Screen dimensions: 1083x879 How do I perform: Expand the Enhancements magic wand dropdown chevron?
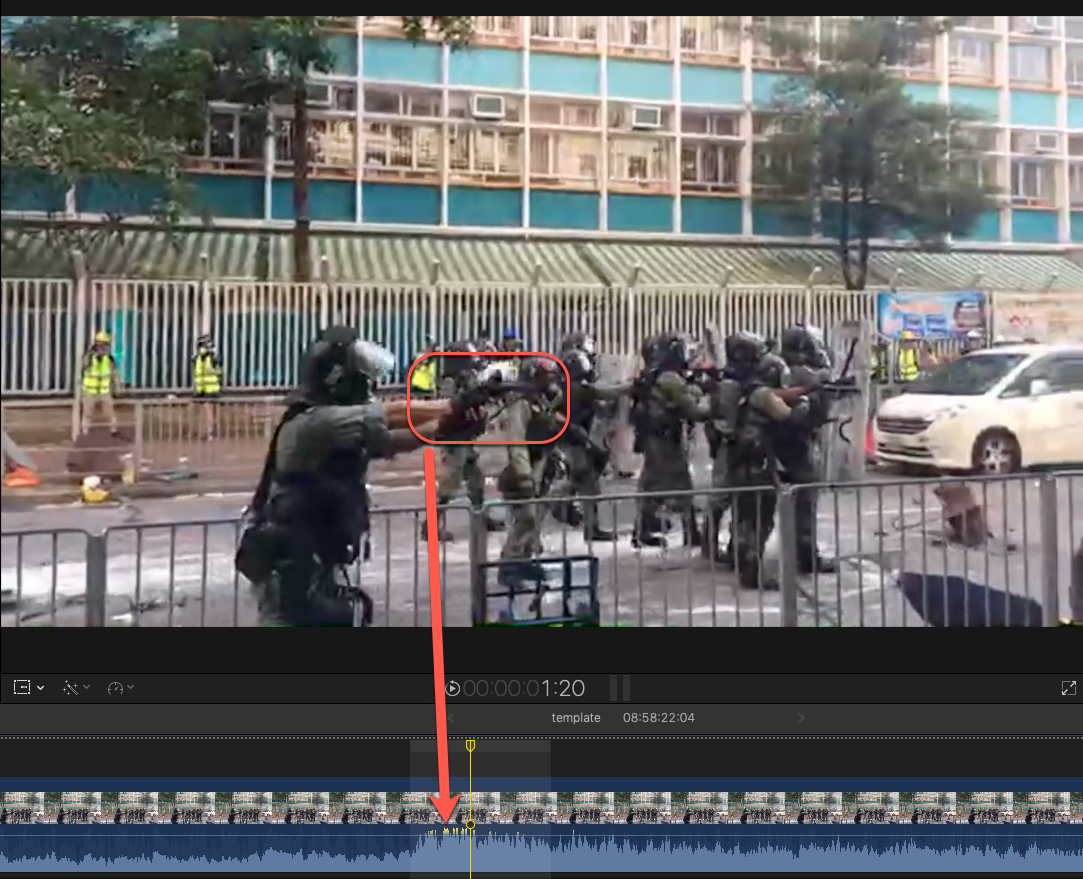86,688
